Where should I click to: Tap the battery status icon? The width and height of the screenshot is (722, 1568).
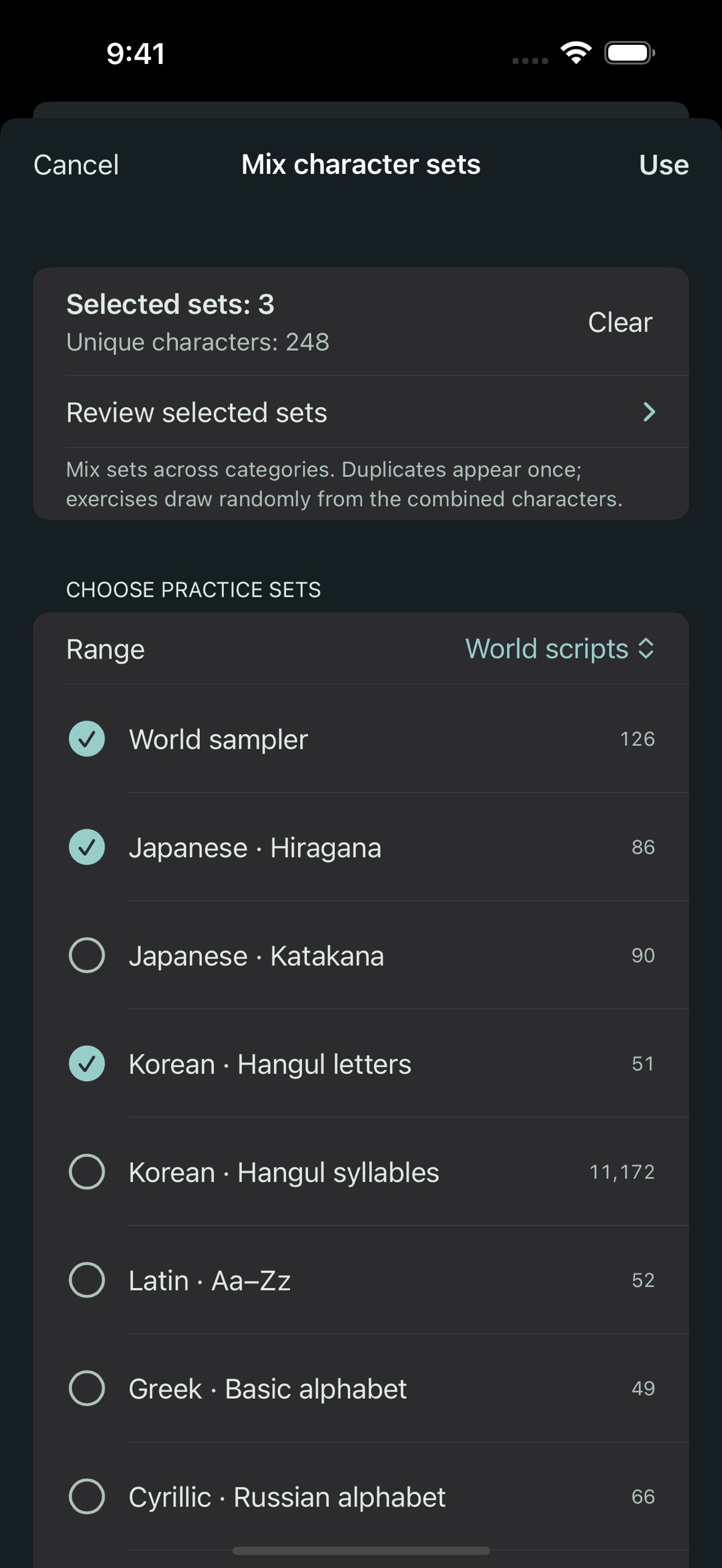[x=629, y=53]
